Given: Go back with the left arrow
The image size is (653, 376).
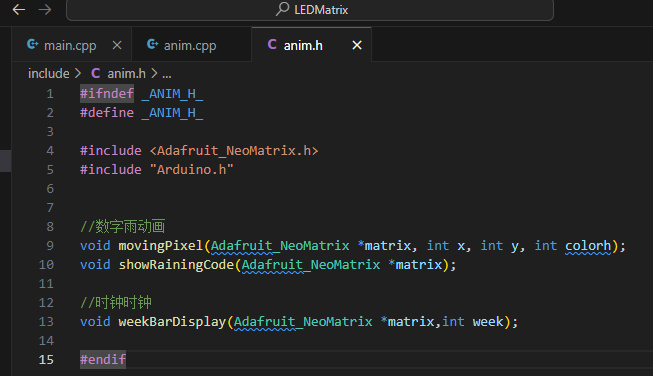Looking at the screenshot, I should pyautogui.click(x=19, y=10).
